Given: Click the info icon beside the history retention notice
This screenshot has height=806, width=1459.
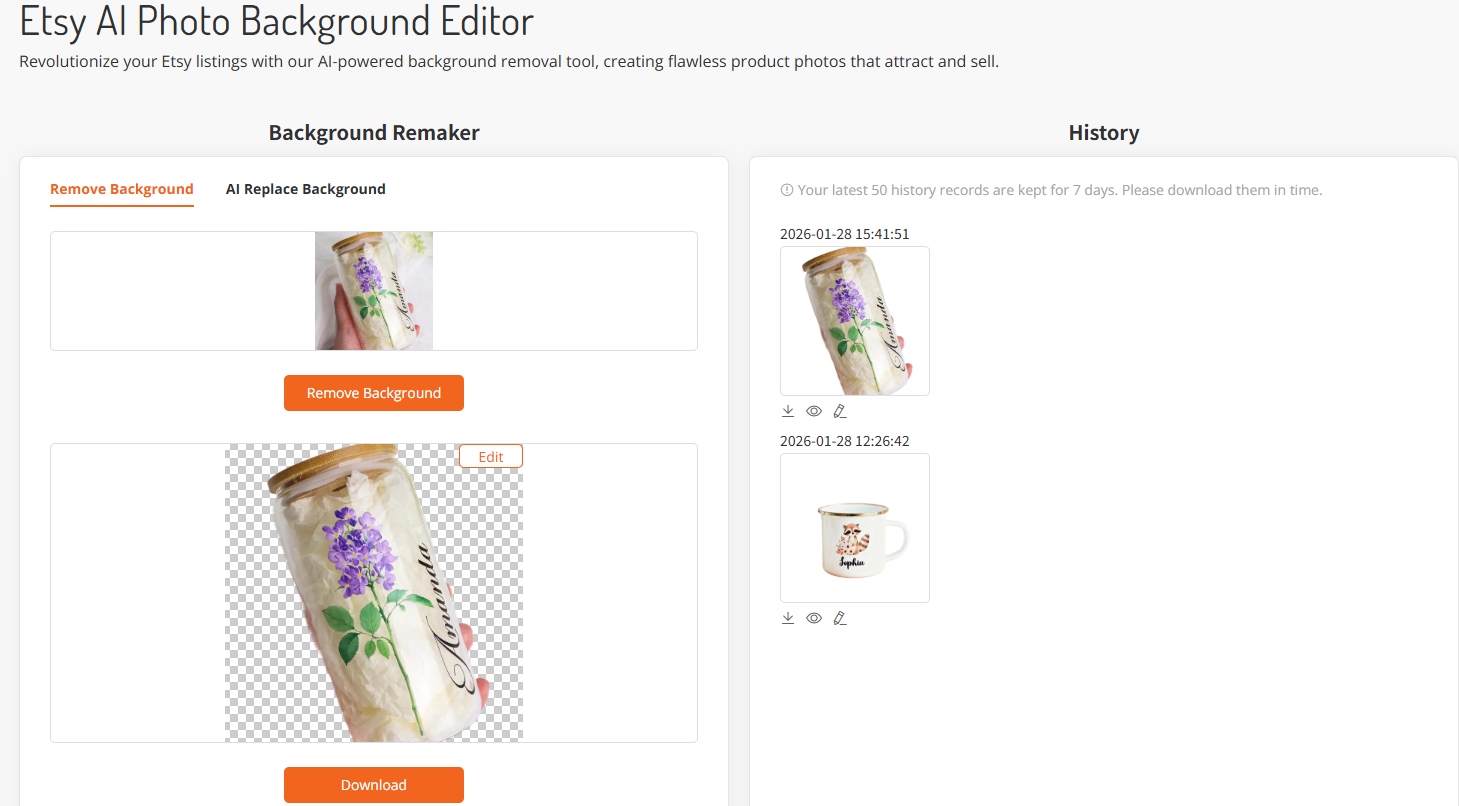Looking at the screenshot, I should coord(787,189).
